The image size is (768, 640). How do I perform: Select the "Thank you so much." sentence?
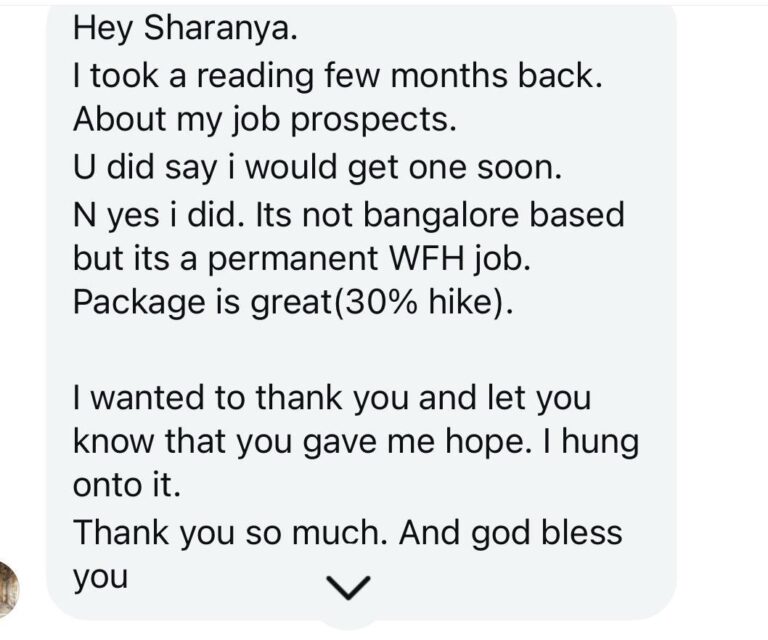coord(230,533)
